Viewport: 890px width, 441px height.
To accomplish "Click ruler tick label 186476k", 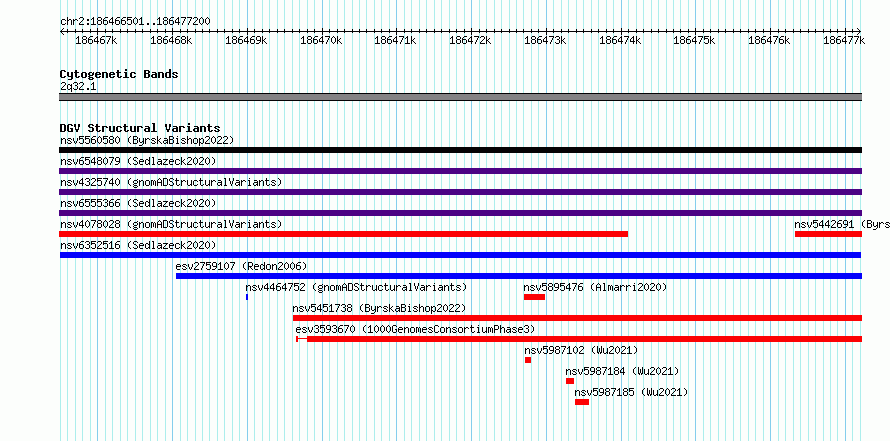I will [770, 40].
